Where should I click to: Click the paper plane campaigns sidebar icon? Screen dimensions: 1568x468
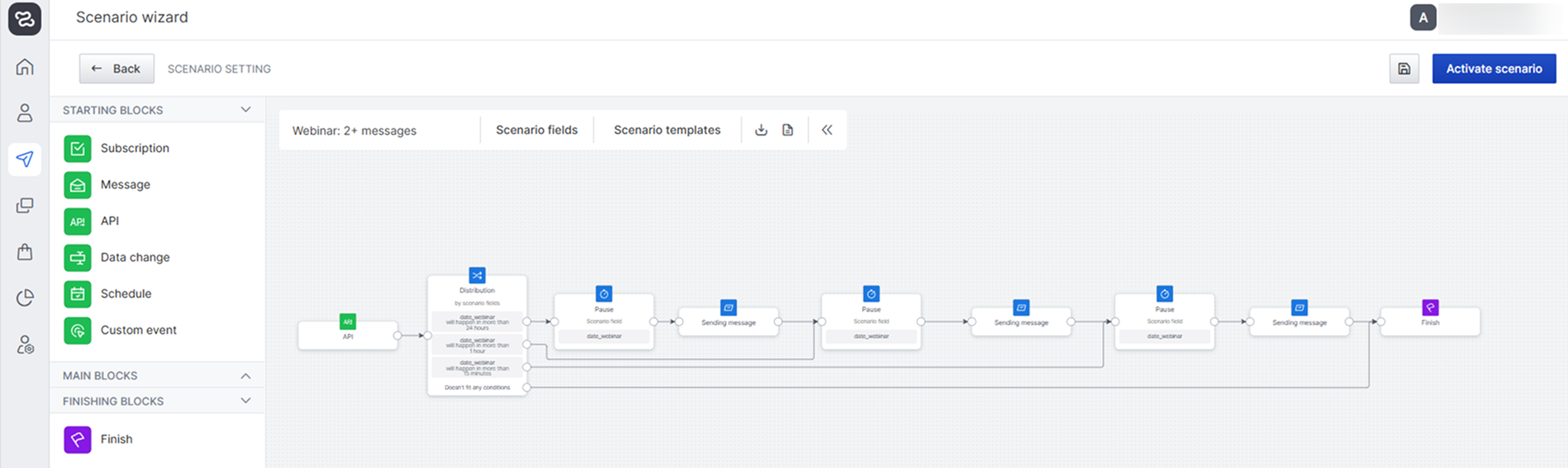[25, 159]
